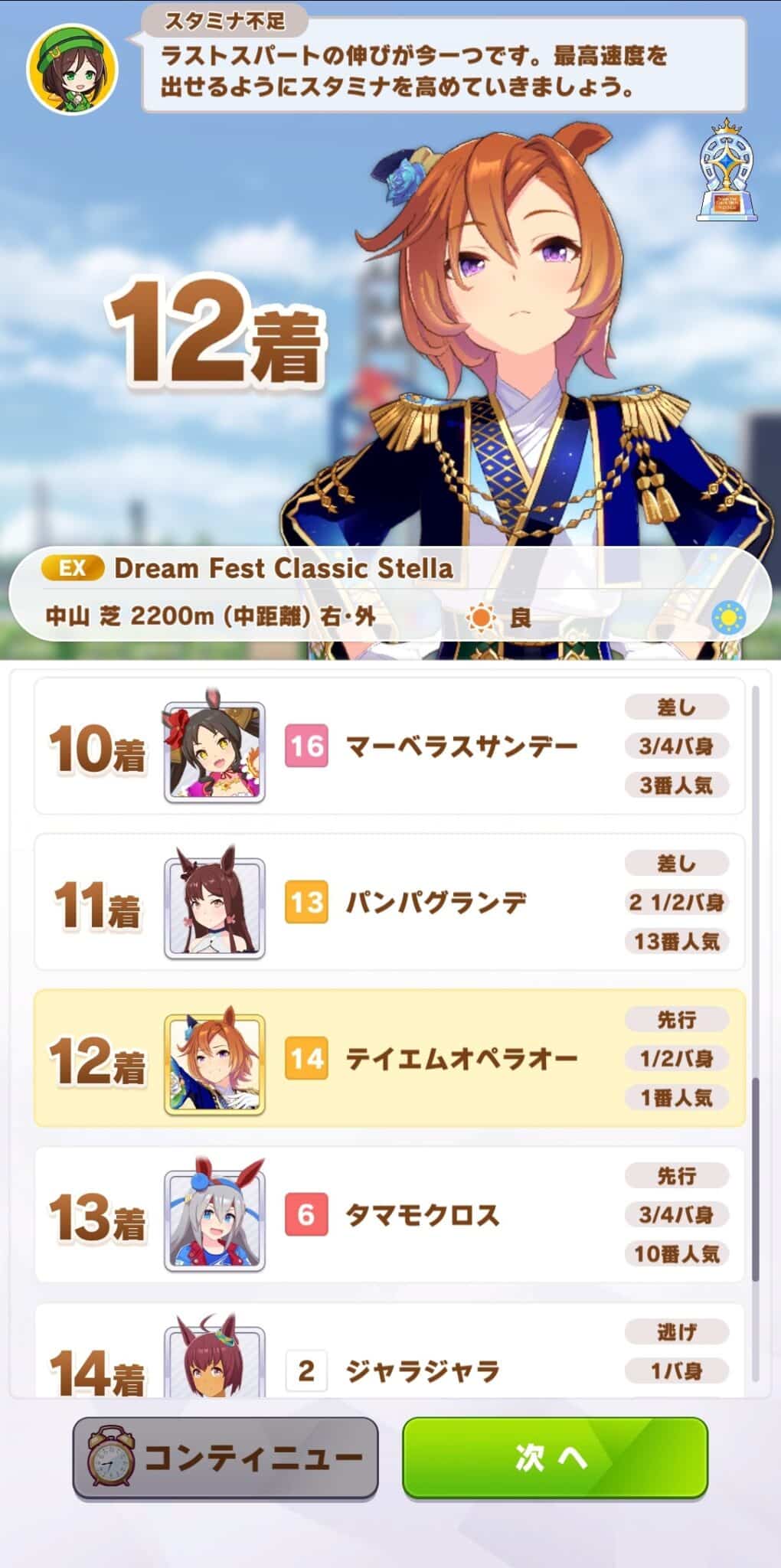Tap the green-hat trainer advisor avatar
The image size is (781, 1568).
click(73, 73)
